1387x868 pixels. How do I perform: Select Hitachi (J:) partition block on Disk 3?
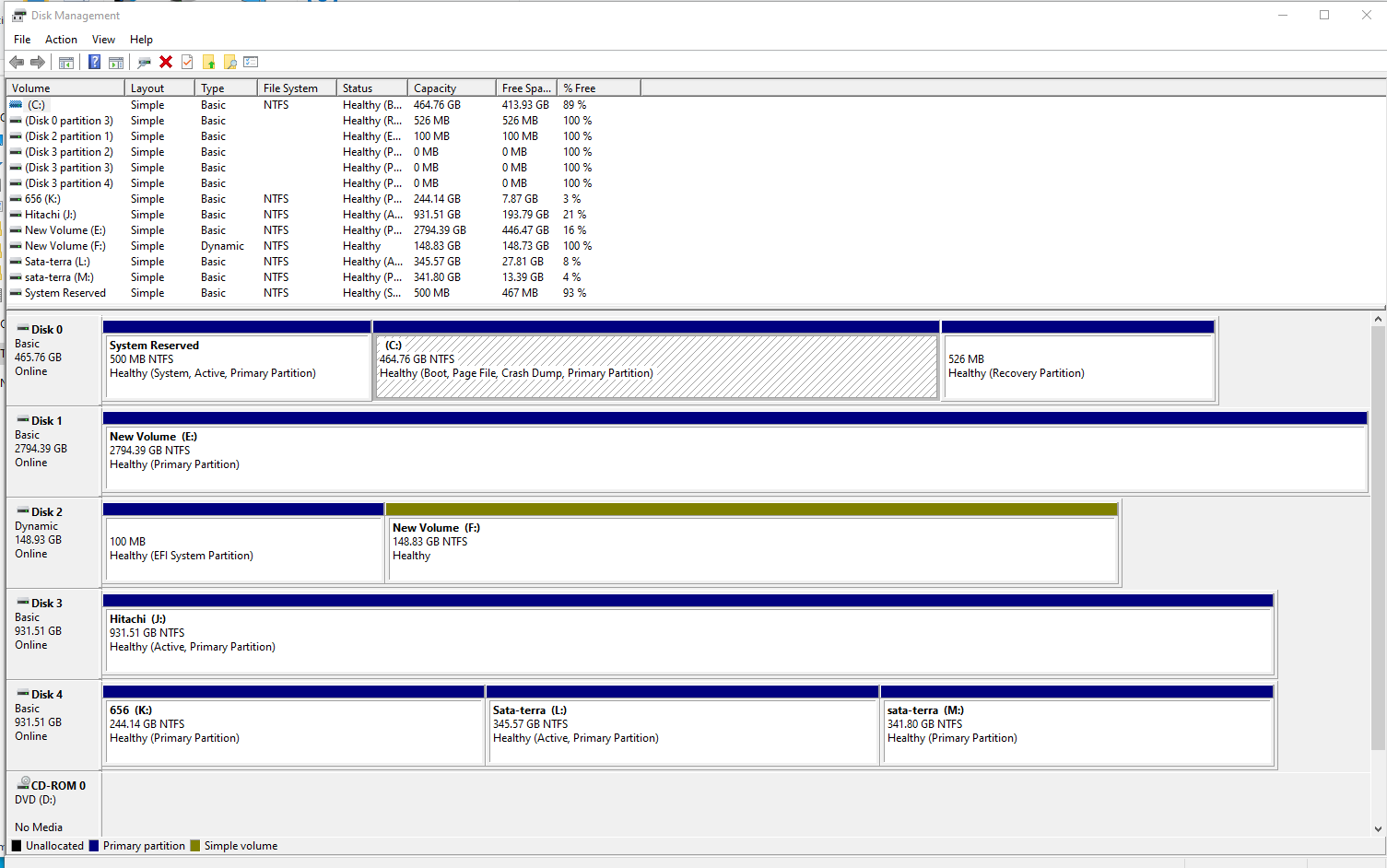(688, 634)
